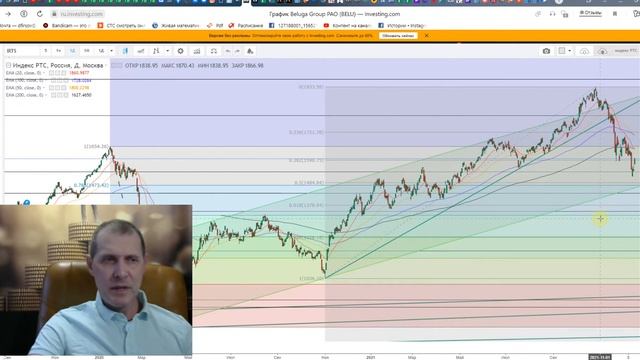Click the OHLC color box before ОТКР

click(x=117, y=65)
